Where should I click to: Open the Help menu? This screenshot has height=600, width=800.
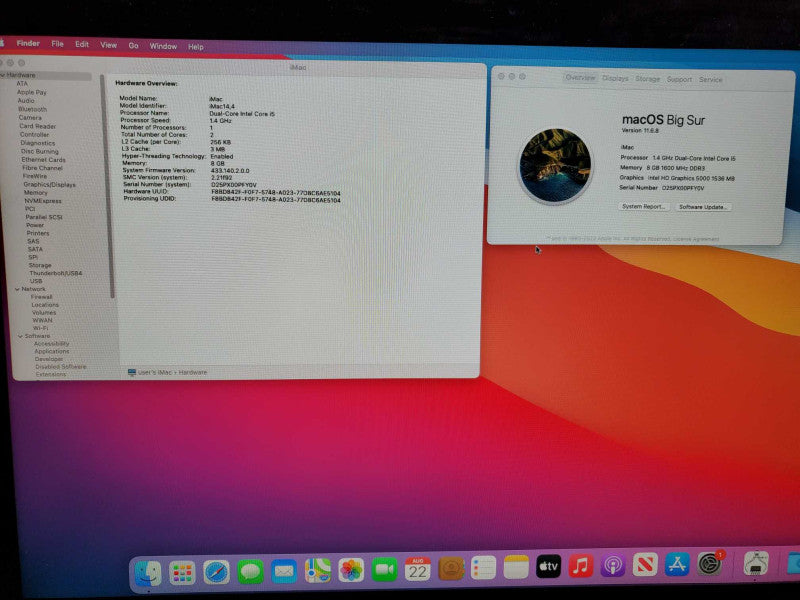tap(195, 46)
